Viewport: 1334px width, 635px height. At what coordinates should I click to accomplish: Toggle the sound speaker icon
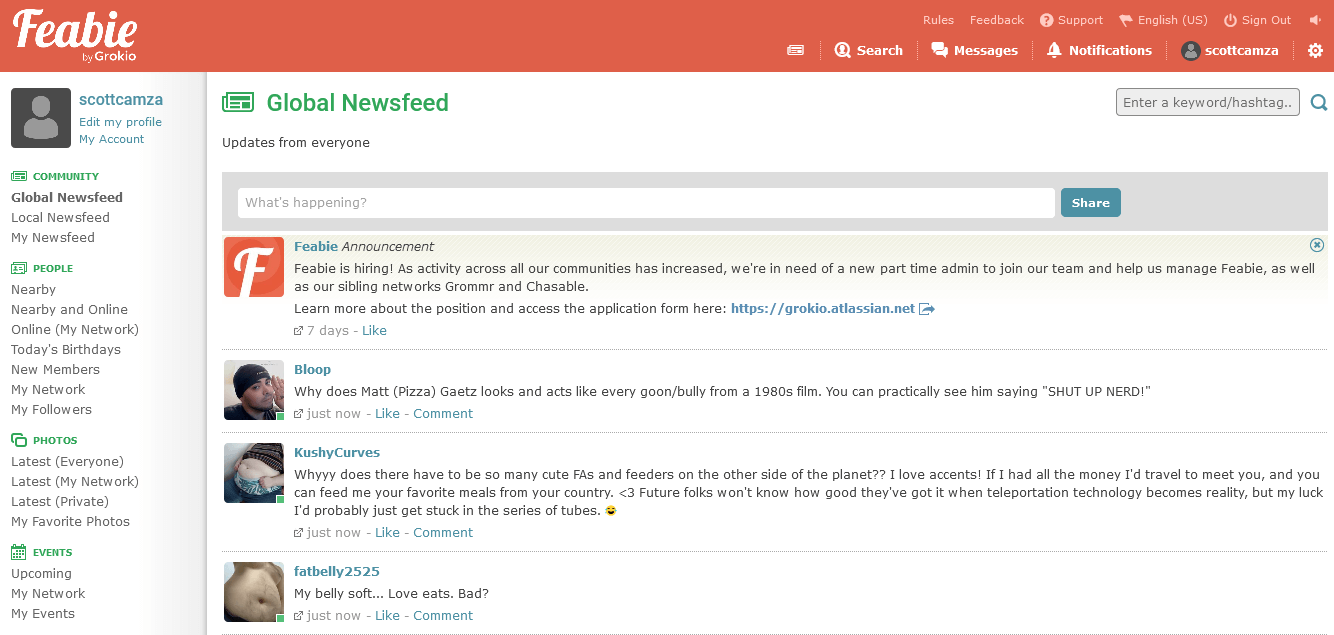[1315, 20]
